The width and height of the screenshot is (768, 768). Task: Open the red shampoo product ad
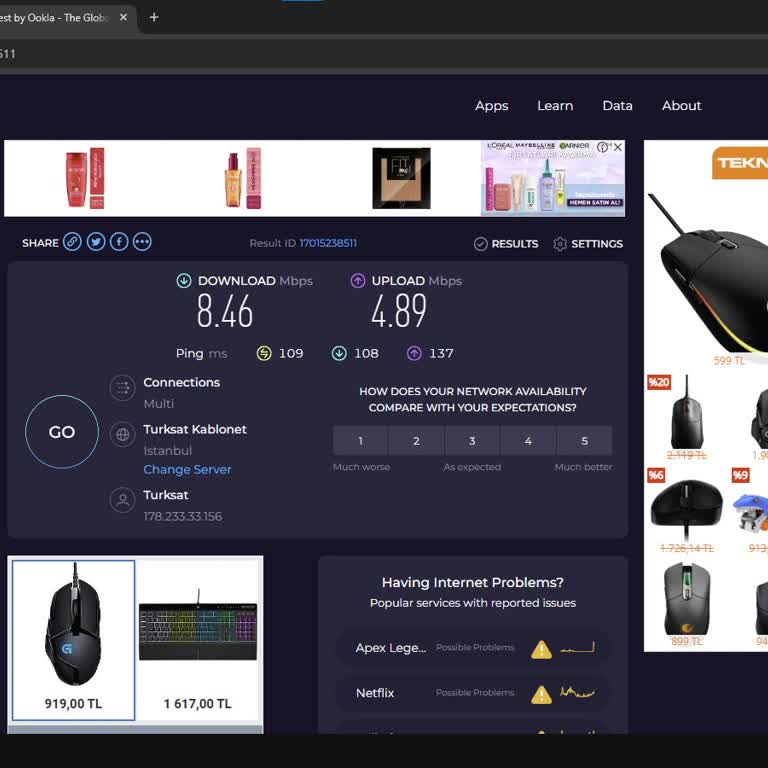click(85, 178)
